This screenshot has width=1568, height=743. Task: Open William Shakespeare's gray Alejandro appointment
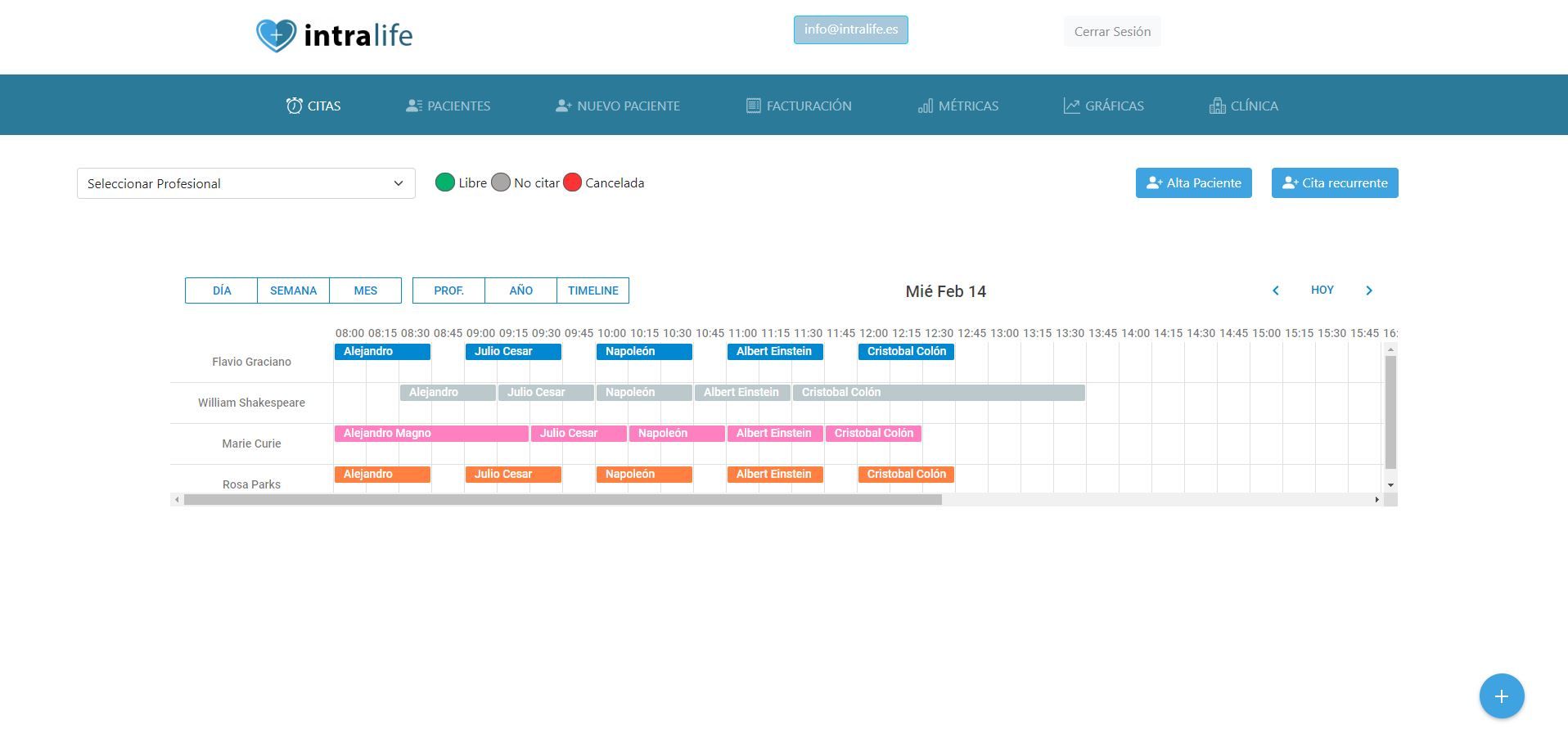point(448,393)
